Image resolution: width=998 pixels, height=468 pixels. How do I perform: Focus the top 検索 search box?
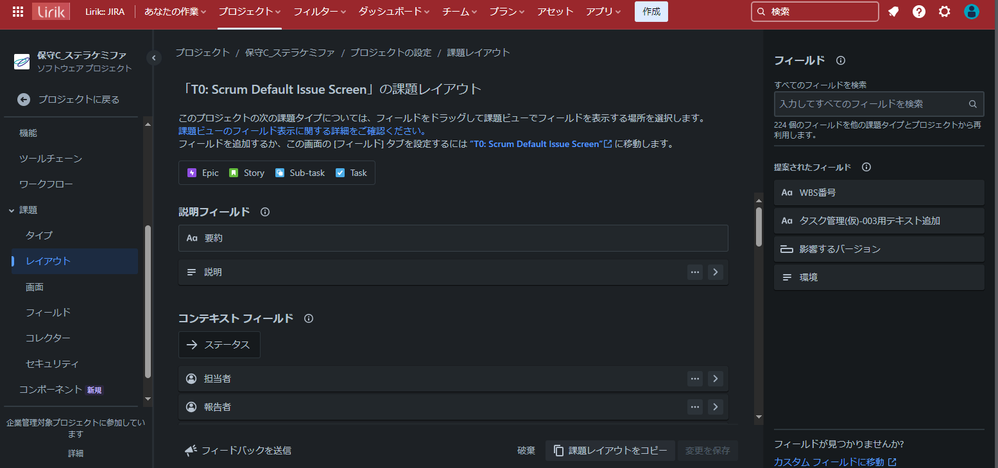pos(815,11)
